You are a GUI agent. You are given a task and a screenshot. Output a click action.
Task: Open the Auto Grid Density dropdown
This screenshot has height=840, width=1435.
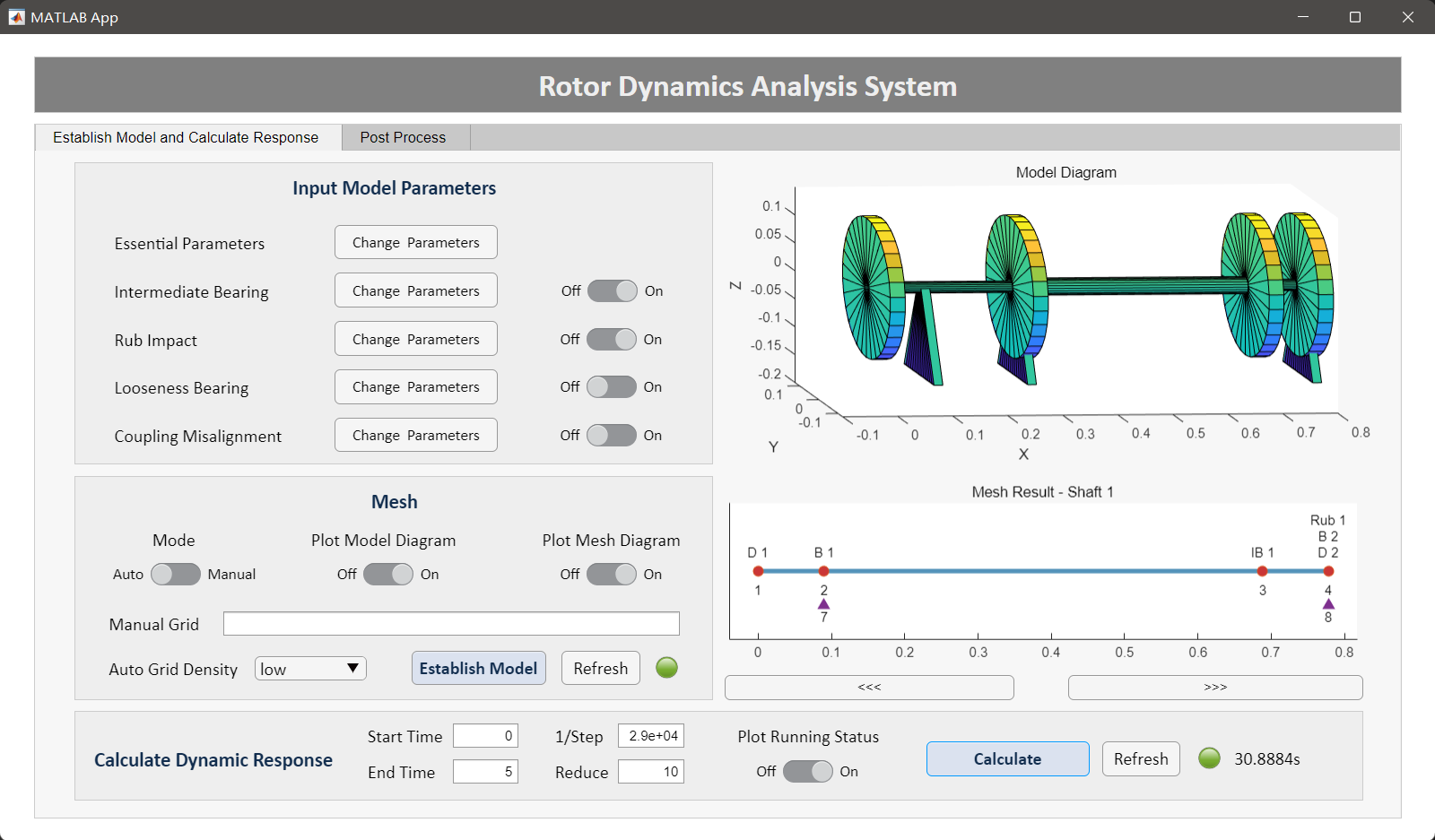[310, 669]
